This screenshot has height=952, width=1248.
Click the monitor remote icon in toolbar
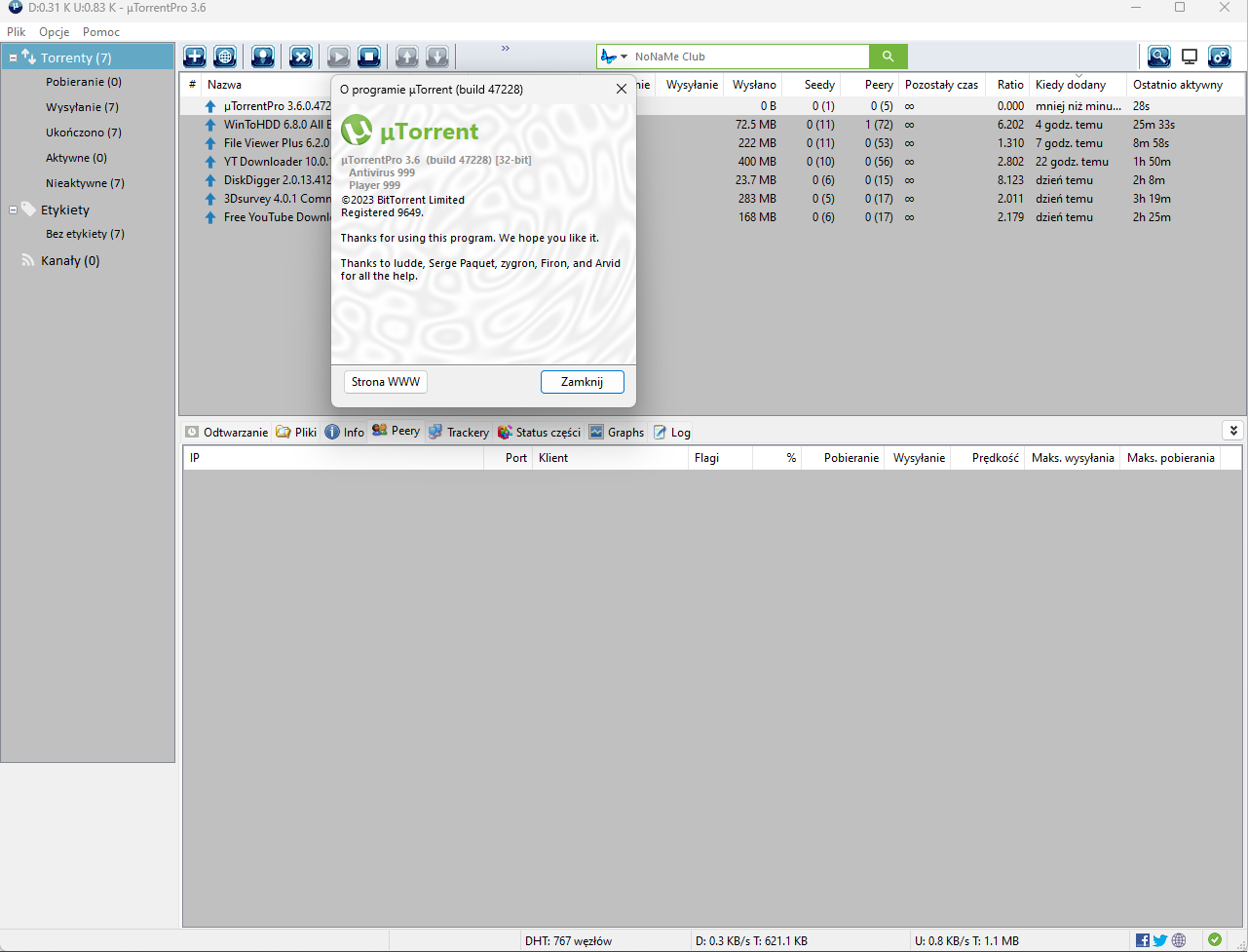point(1190,57)
